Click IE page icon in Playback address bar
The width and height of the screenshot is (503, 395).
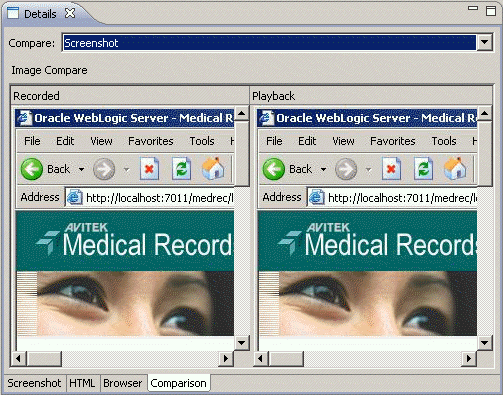[317, 197]
